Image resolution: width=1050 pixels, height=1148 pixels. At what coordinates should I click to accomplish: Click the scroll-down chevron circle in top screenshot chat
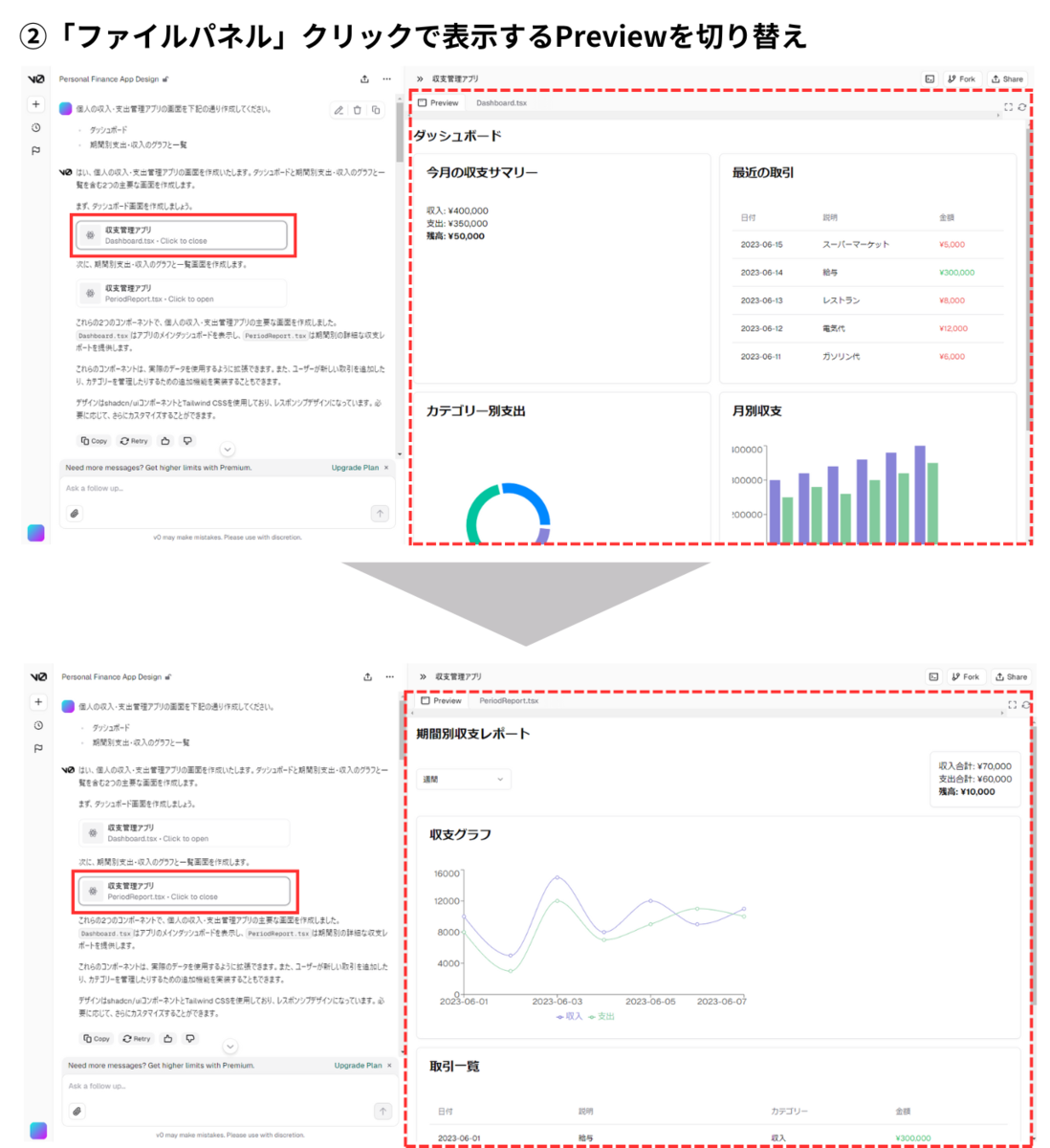[227, 450]
